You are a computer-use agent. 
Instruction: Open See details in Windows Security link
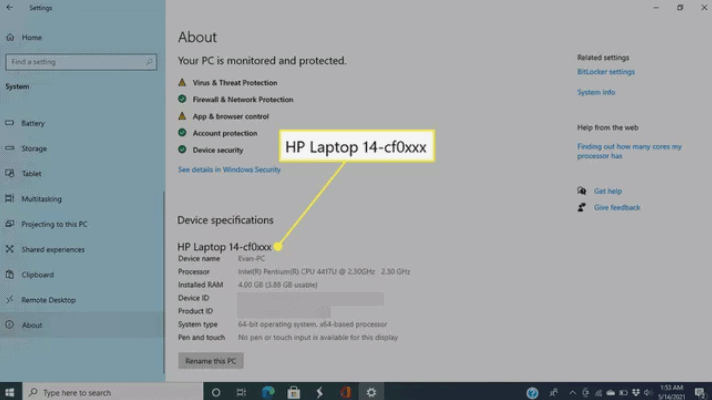point(229,169)
